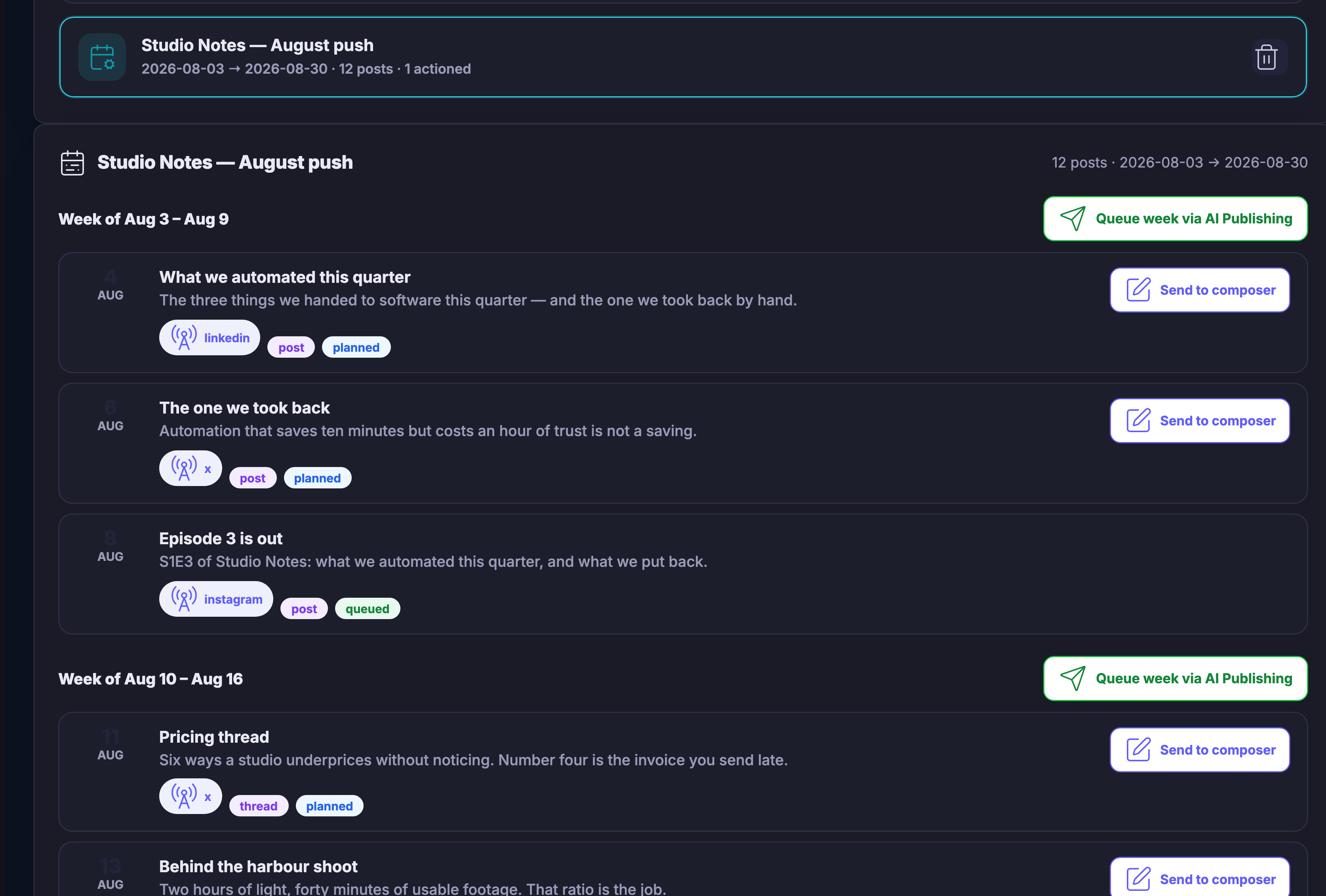Click the 'Week of Aug 3 – Aug 9' heading
1326x896 pixels.
click(x=144, y=219)
